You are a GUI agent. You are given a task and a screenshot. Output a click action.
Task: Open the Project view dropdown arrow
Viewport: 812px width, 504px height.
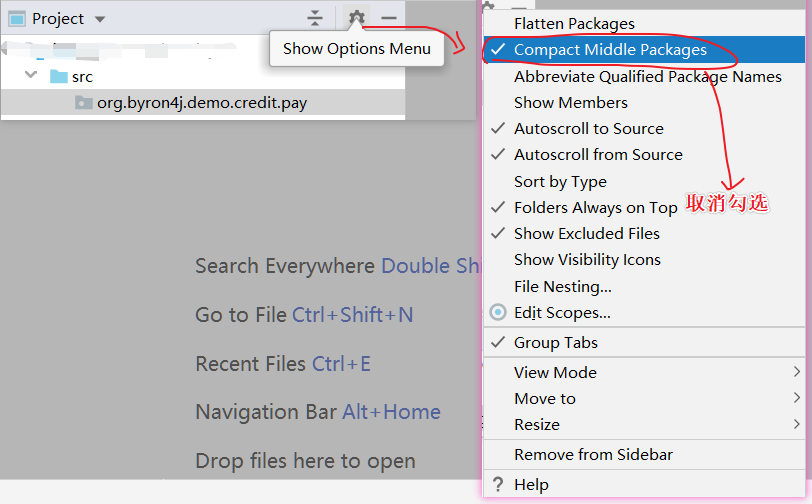(x=100, y=20)
